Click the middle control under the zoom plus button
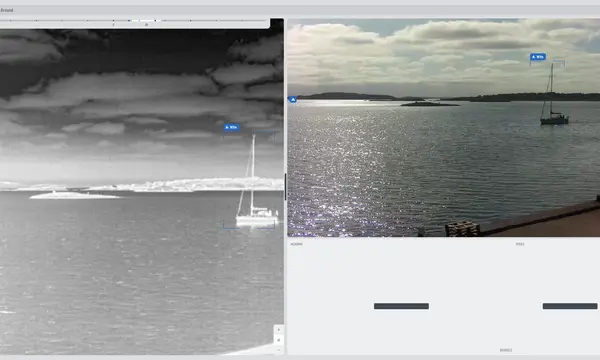Viewport: 600px width, 360px height. click(x=279, y=340)
